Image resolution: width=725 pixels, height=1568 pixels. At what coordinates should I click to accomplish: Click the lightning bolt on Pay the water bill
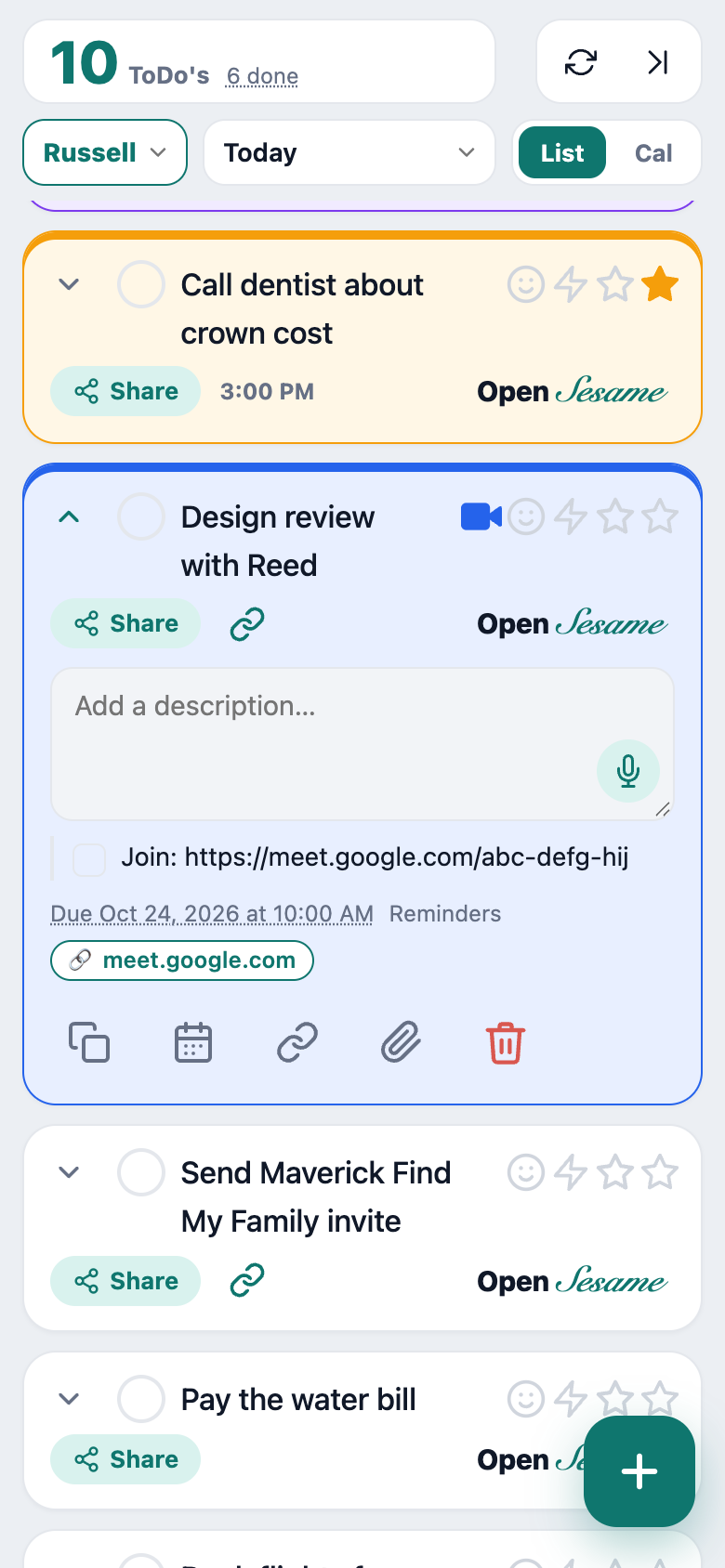pyautogui.click(x=571, y=1399)
